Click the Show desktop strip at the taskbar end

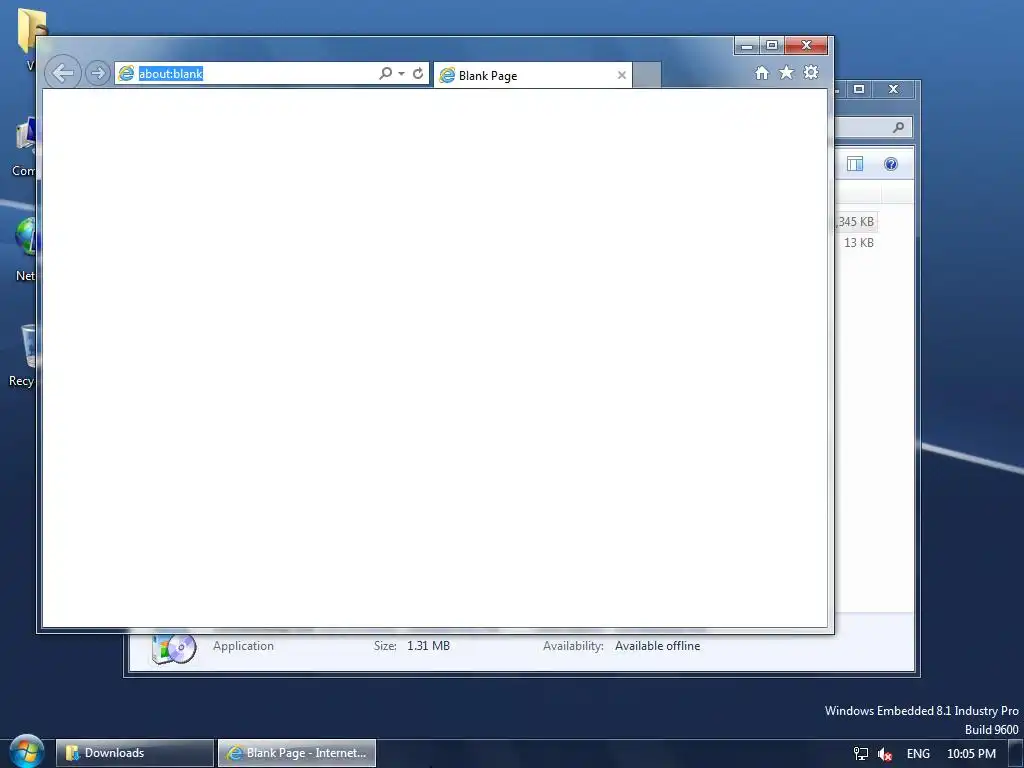[x=1016, y=754]
